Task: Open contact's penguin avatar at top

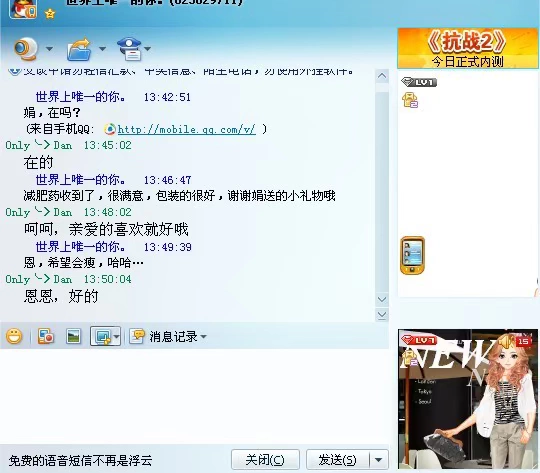Action: [x=23, y=9]
